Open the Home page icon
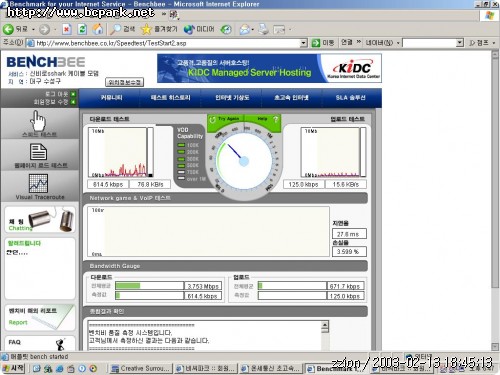The width and height of the screenshot is (500, 375). (98, 29)
